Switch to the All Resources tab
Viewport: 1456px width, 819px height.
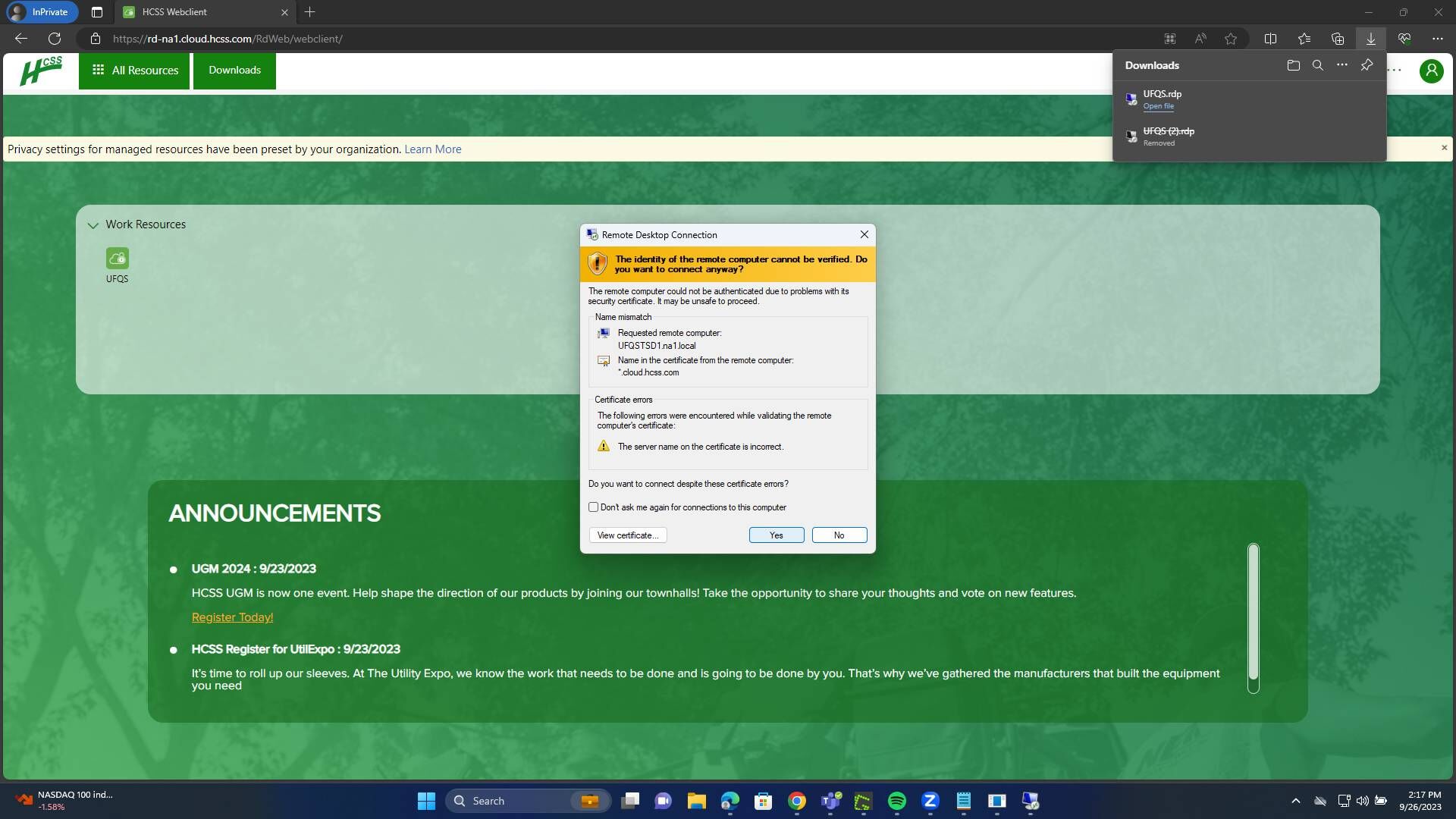[134, 70]
